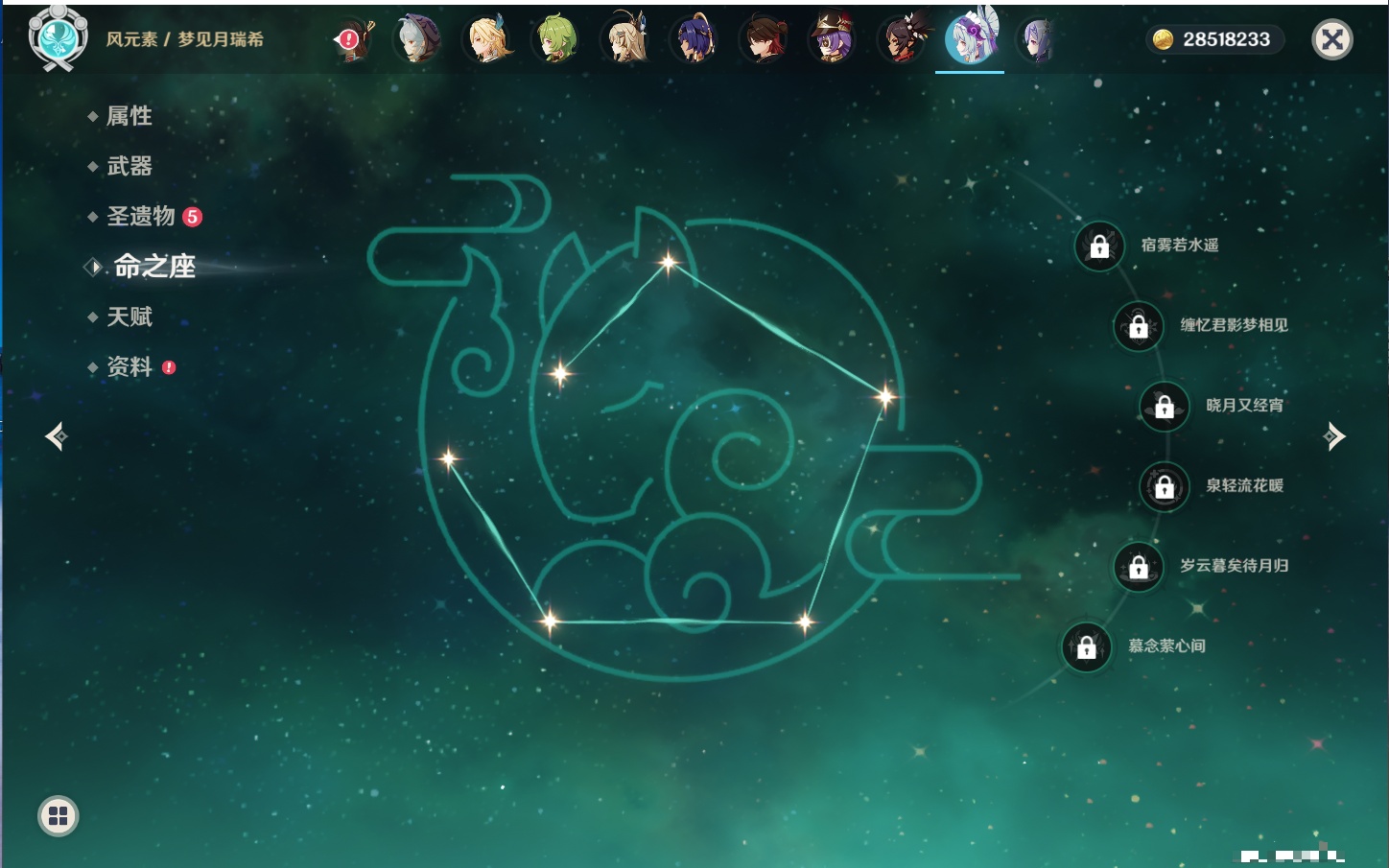Click the Mora amount 28518233
Viewport: 1389px width, 868px height.
[x=1226, y=39]
